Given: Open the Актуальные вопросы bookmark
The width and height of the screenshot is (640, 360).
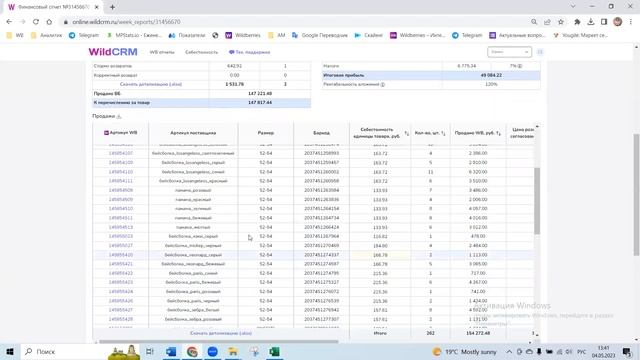Looking at the screenshot, I should (517, 35).
